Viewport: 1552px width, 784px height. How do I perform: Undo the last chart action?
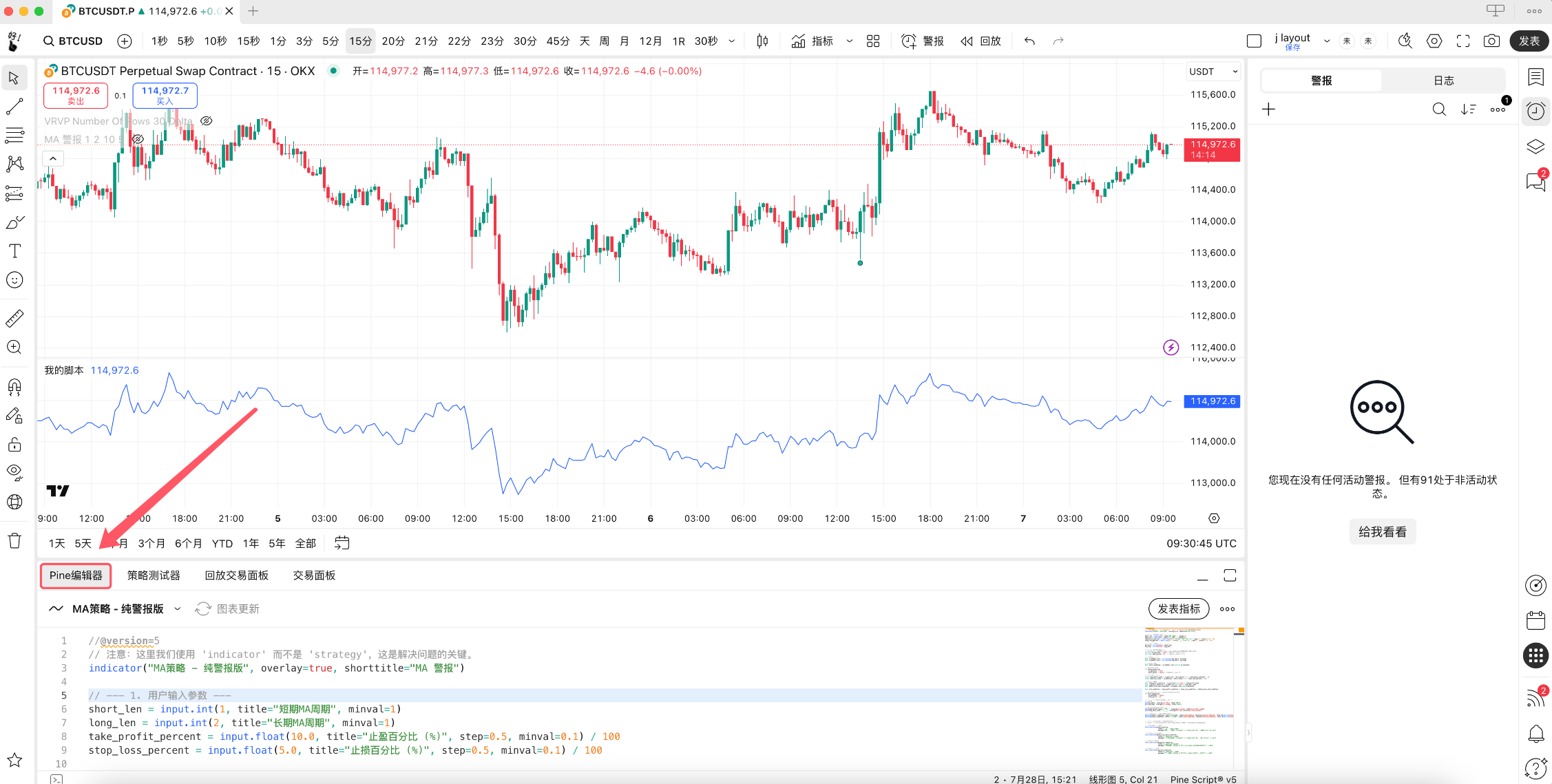click(x=1029, y=41)
